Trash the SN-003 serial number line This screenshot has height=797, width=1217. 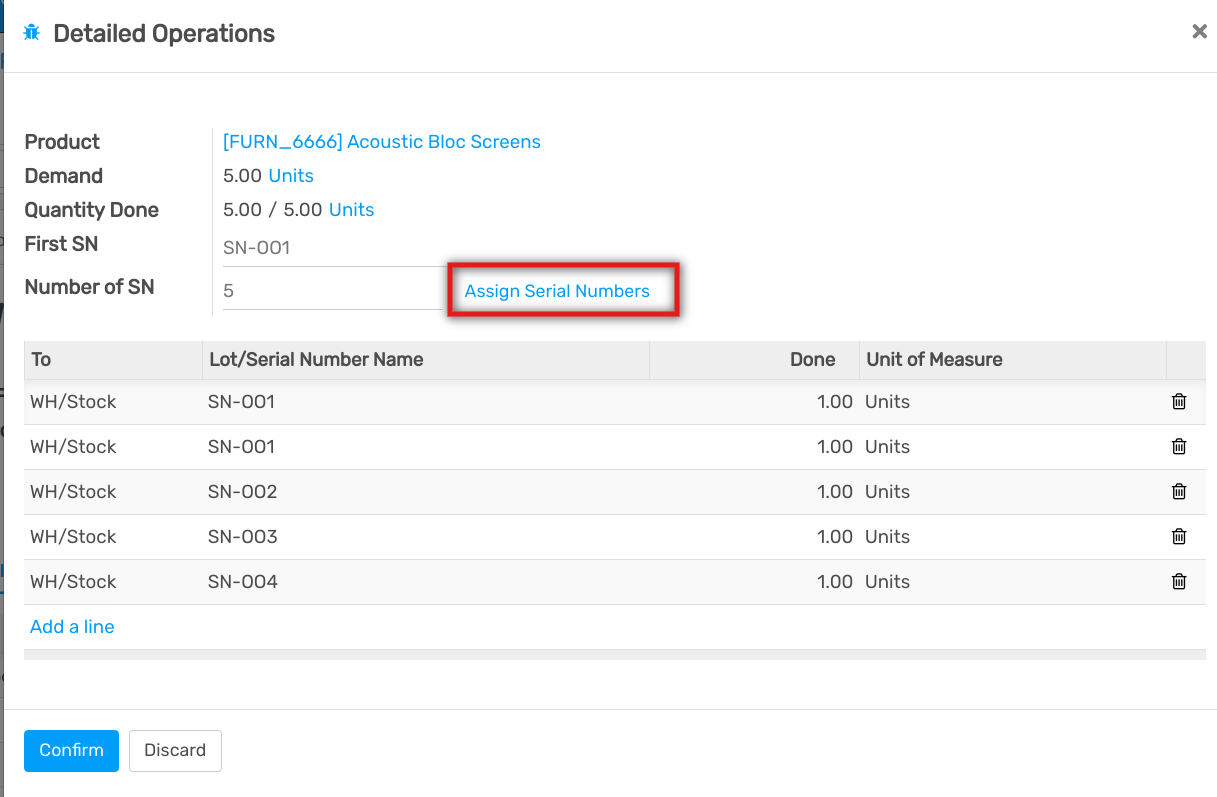coord(1179,537)
